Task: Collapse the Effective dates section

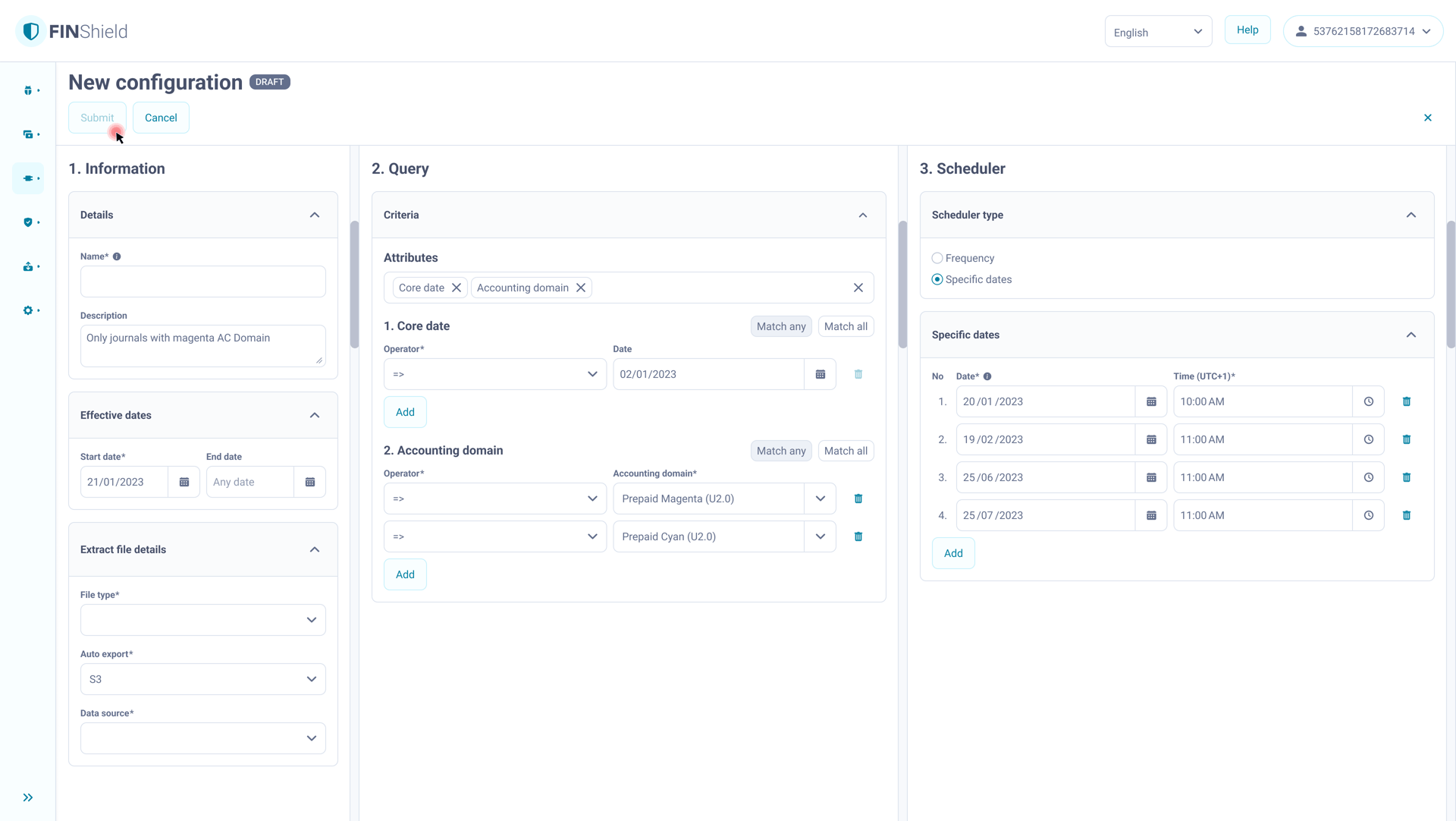Action: coord(314,415)
